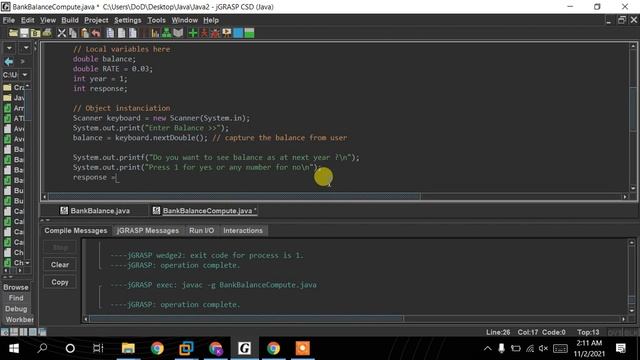Switch to the Run I/O tab
The height and width of the screenshot is (360, 640).
pos(201,231)
